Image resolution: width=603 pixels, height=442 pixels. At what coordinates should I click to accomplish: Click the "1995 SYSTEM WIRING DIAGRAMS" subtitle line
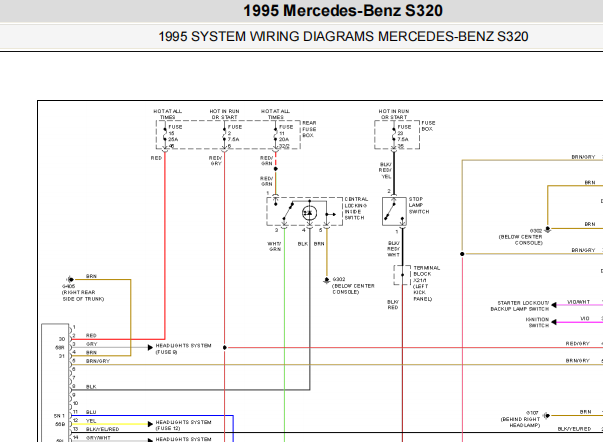click(343, 37)
